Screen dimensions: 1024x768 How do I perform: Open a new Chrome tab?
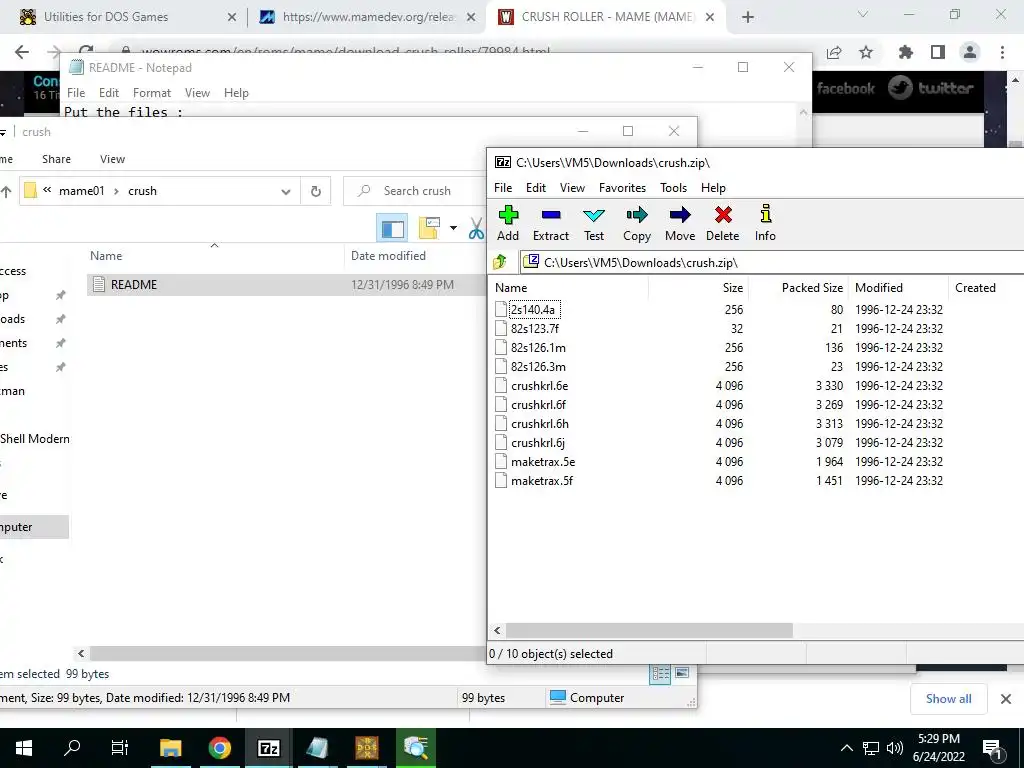[x=748, y=18]
